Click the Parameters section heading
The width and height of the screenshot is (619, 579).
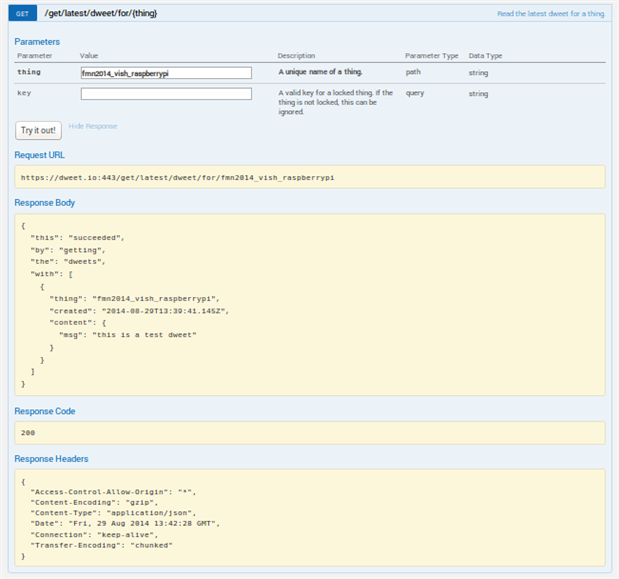click(x=37, y=42)
